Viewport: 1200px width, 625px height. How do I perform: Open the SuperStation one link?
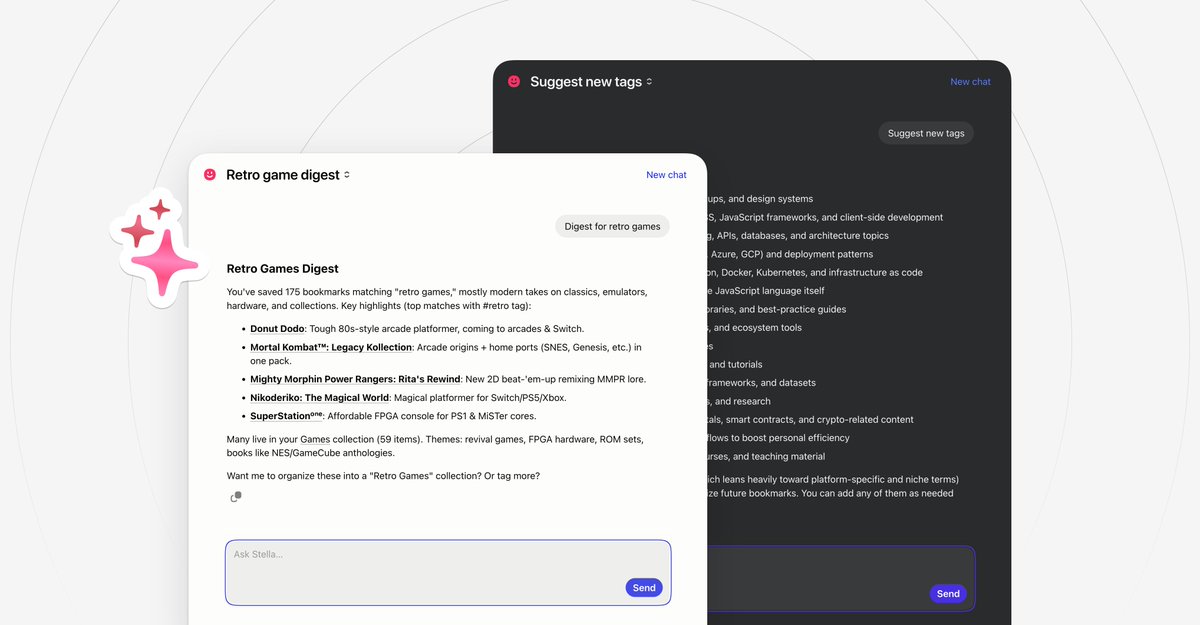coord(286,415)
